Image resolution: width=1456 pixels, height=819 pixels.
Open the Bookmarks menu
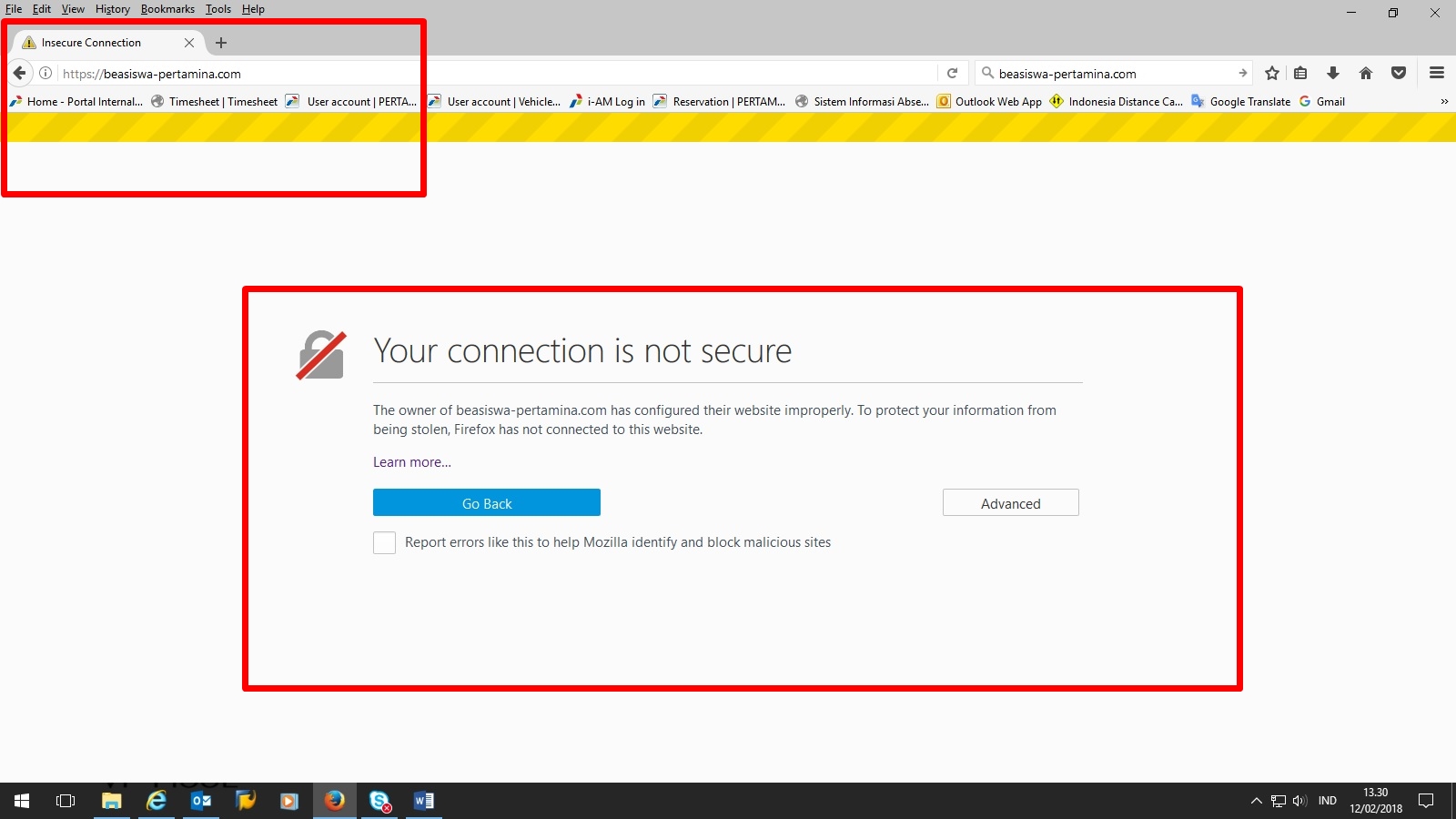(x=167, y=9)
